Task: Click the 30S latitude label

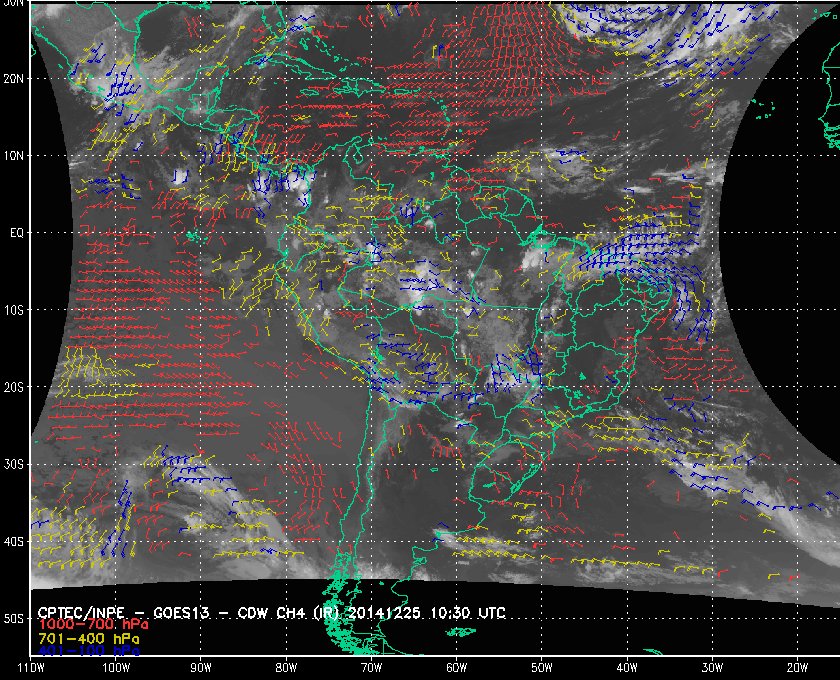Action: tap(14, 465)
